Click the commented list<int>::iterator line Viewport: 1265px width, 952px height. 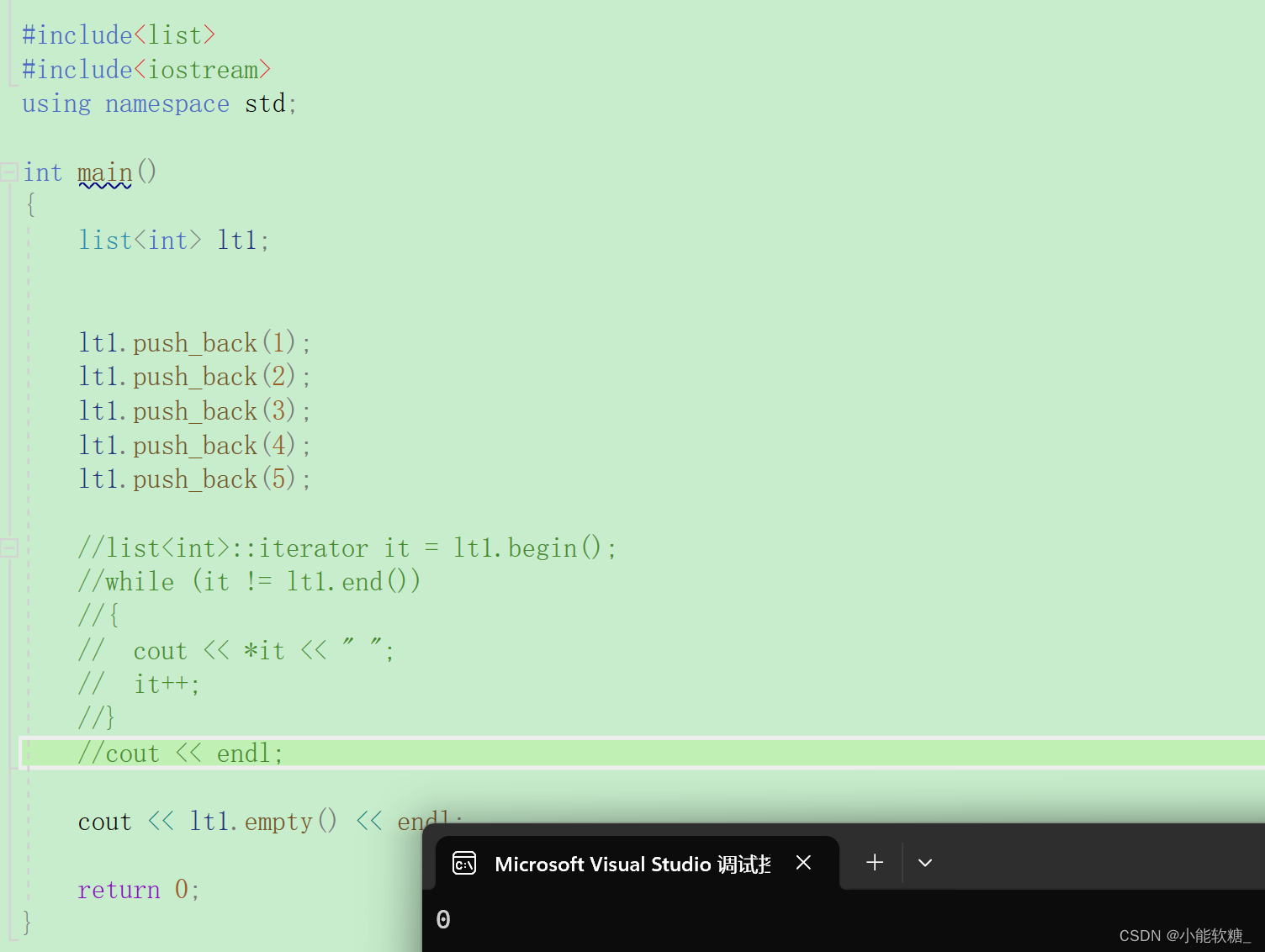[347, 548]
